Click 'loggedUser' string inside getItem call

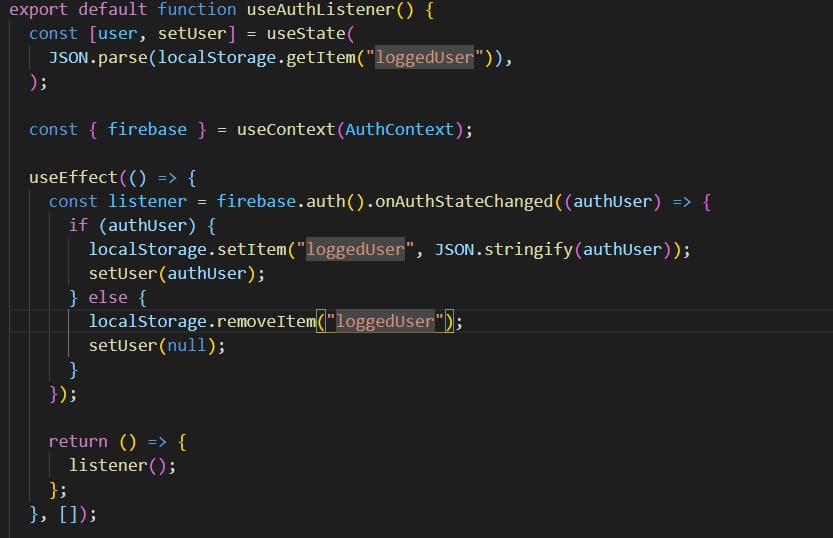(x=424, y=57)
